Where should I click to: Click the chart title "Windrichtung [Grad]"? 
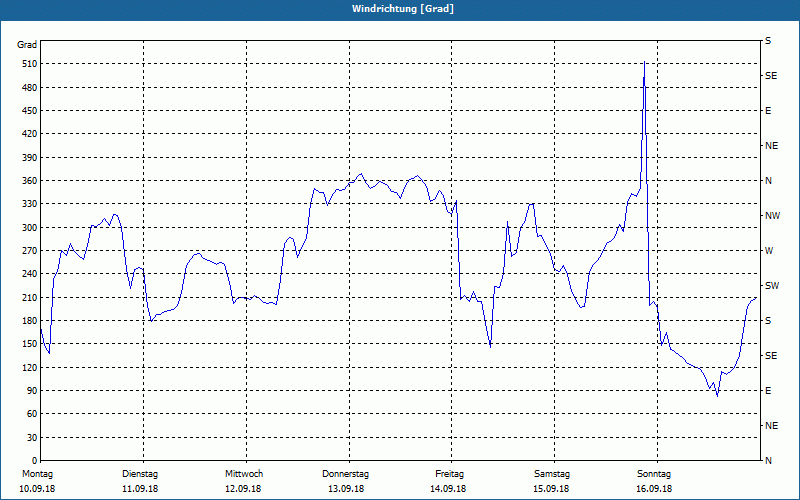pyautogui.click(x=403, y=9)
